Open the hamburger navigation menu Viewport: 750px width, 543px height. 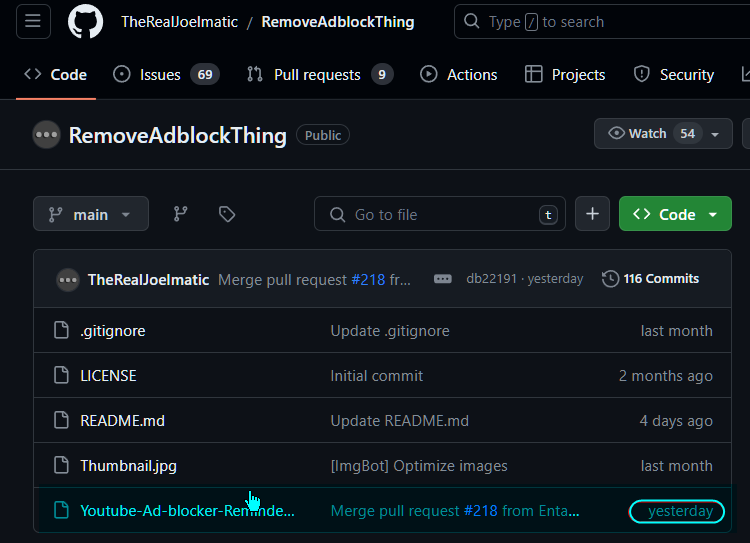click(x=33, y=22)
